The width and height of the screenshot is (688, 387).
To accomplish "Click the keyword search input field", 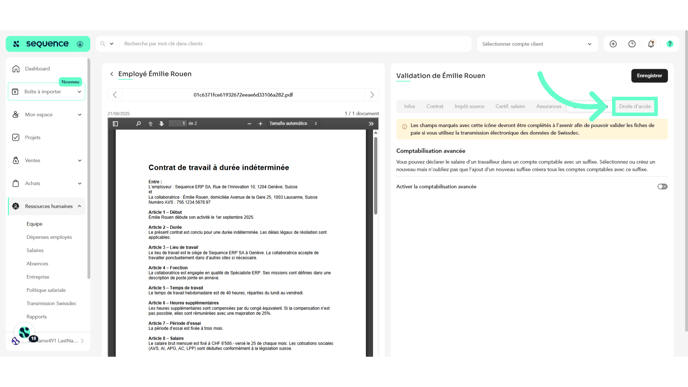I will 295,44.
